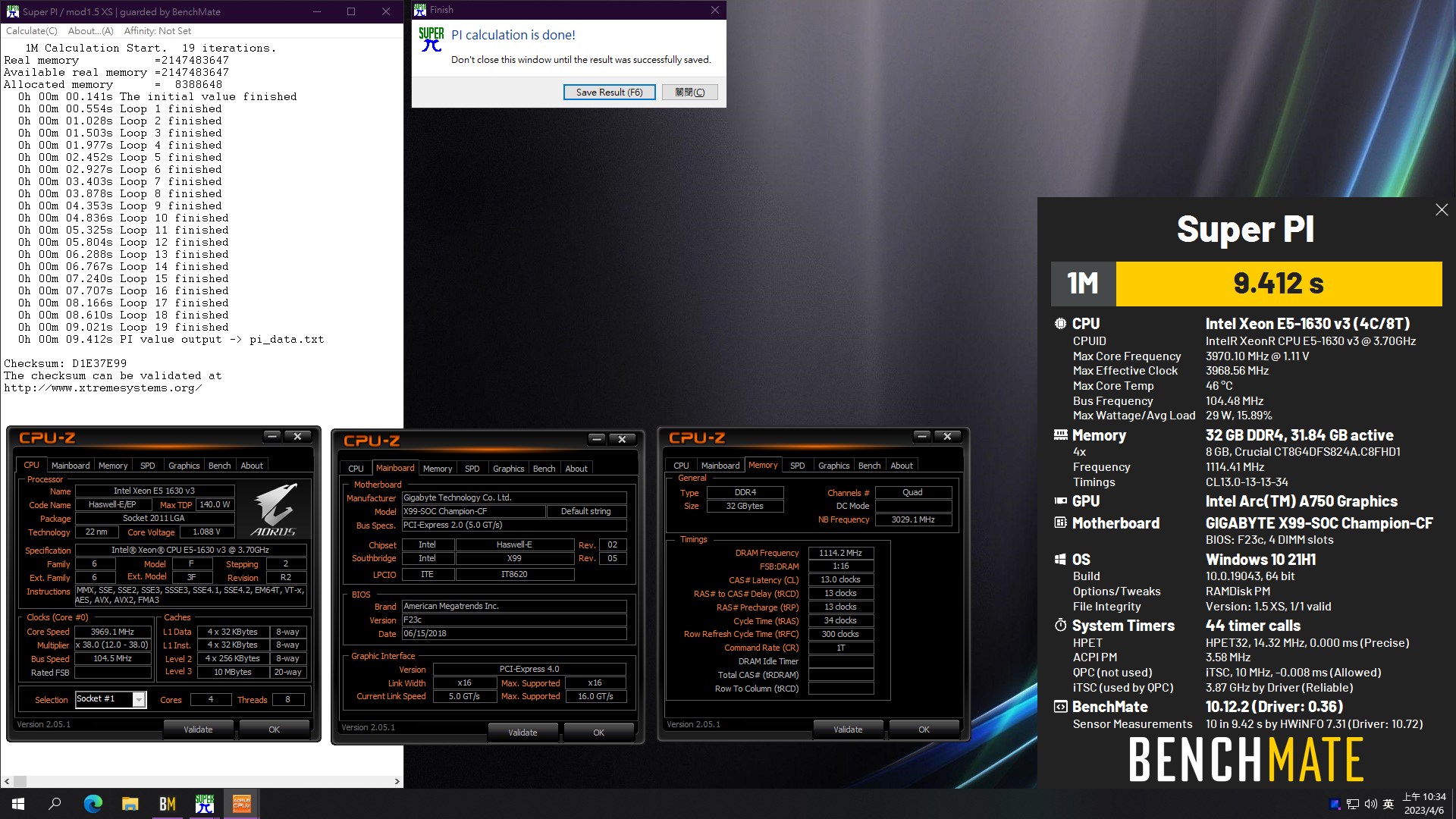The image size is (1456, 819).
Task: Click the taskbar clock showing 10:34
Action: tap(1424, 804)
